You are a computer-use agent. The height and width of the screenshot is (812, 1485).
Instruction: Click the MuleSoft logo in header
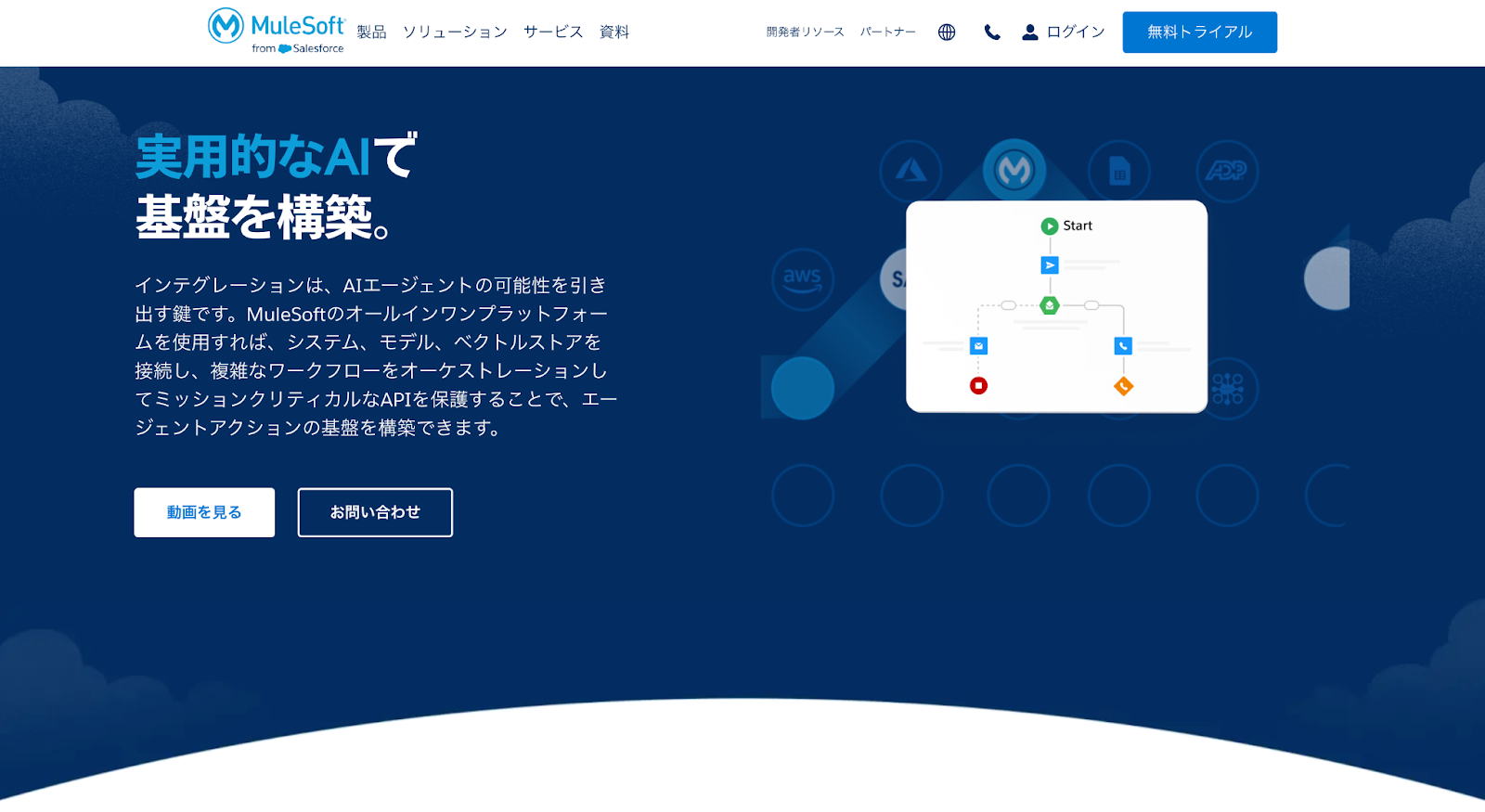[277, 31]
